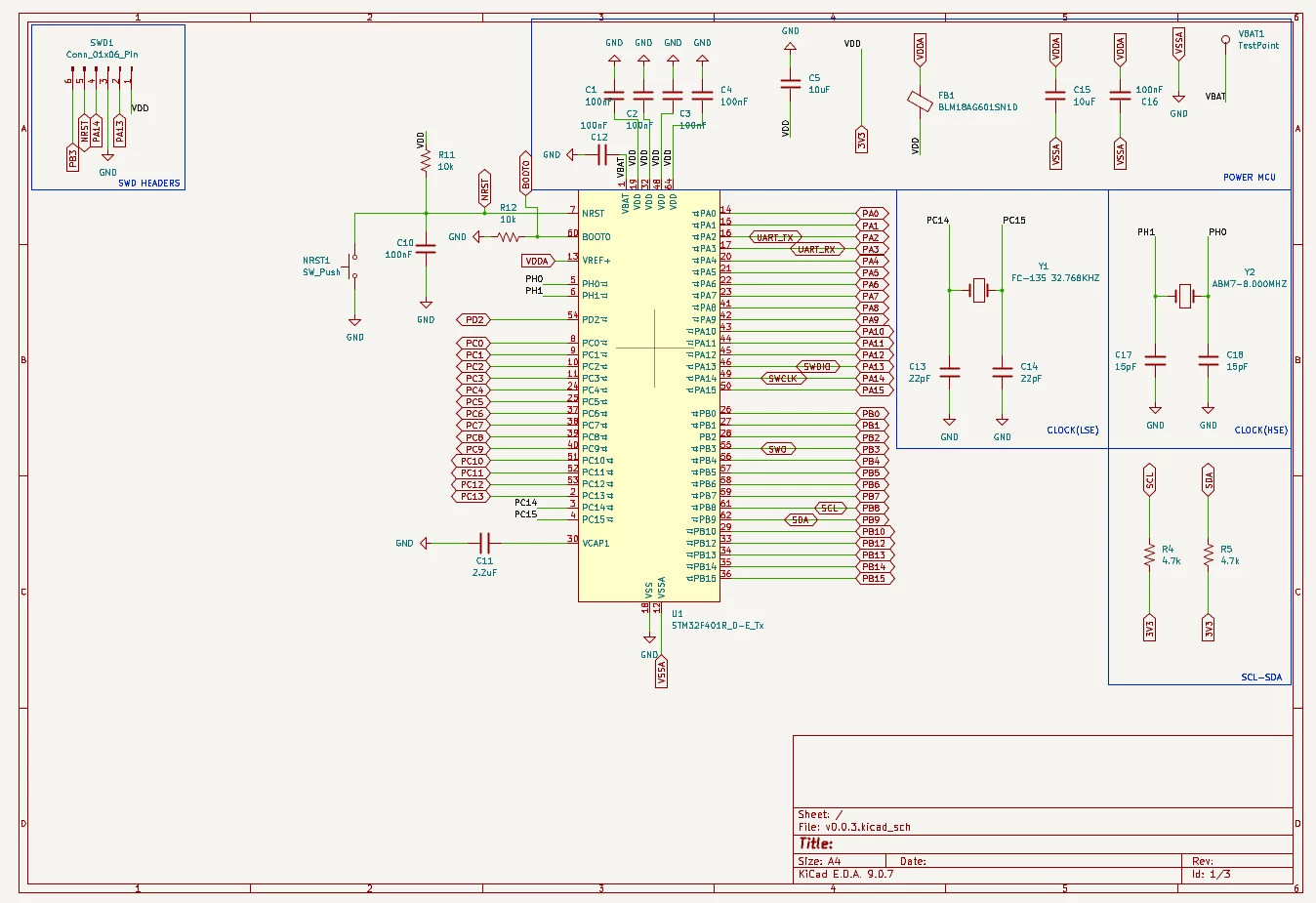
Task: Select the PA14 label in SWD header
Action: coord(97,132)
